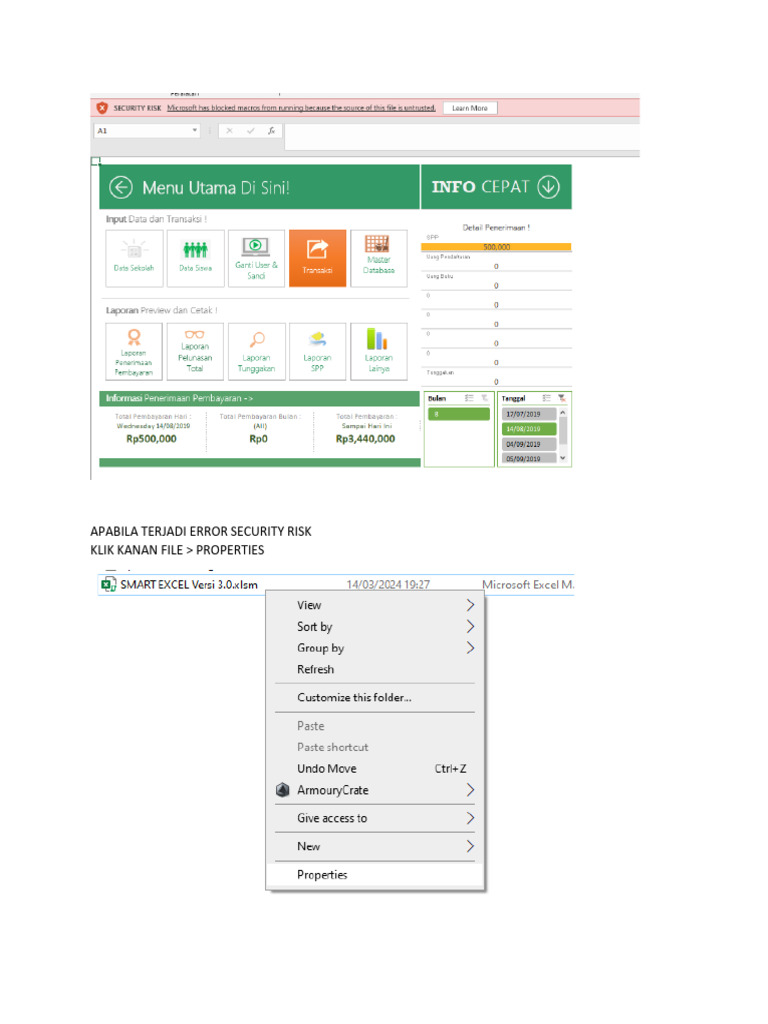The width and height of the screenshot is (768, 1024).
Task: Open Laporan Lainya tile
Action: pyautogui.click(x=379, y=351)
